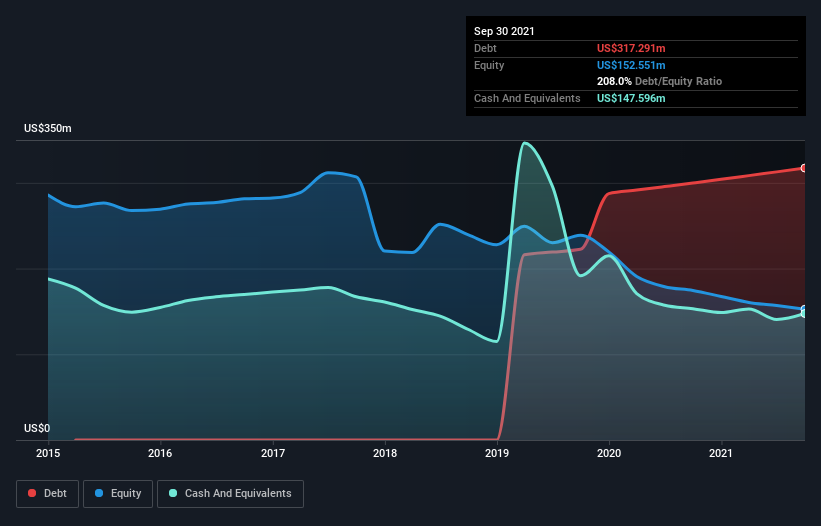Click the blue Equity legend dot
The height and width of the screenshot is (526, 821).
click(x=99, y=493)
